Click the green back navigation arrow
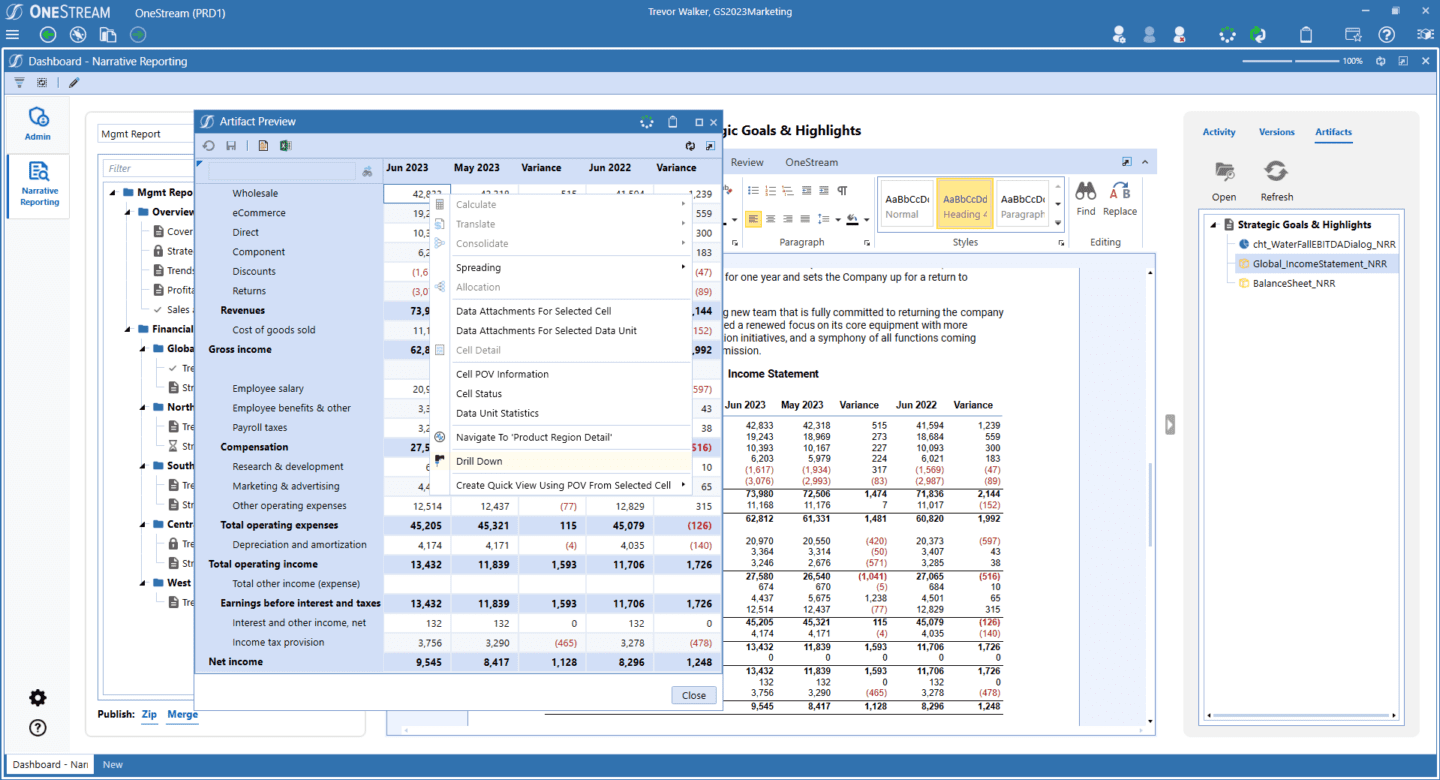 pyautogui.click(x=47, y=35)
